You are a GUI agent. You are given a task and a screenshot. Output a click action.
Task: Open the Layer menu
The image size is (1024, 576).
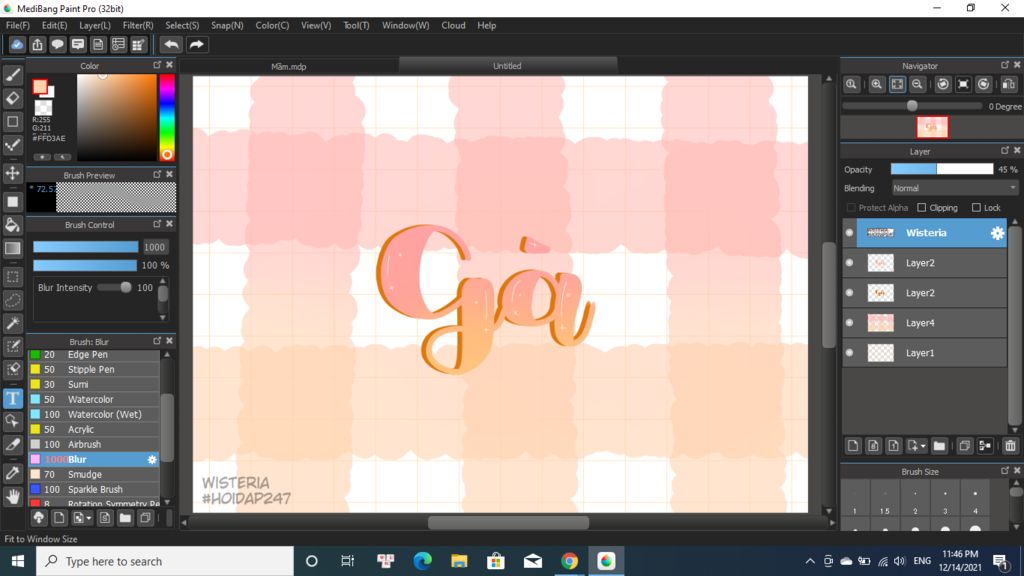95,25
